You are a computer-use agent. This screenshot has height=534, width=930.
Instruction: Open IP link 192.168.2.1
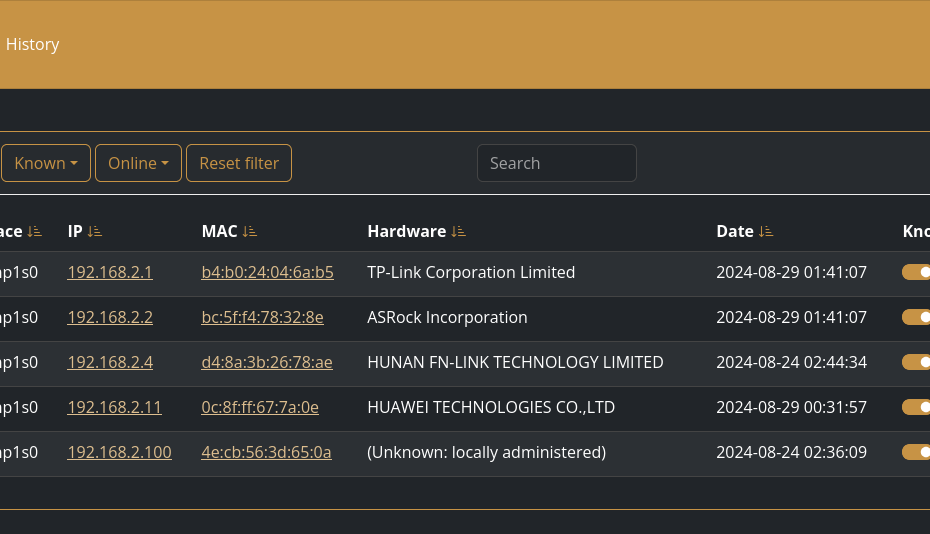tap(110, 272)
